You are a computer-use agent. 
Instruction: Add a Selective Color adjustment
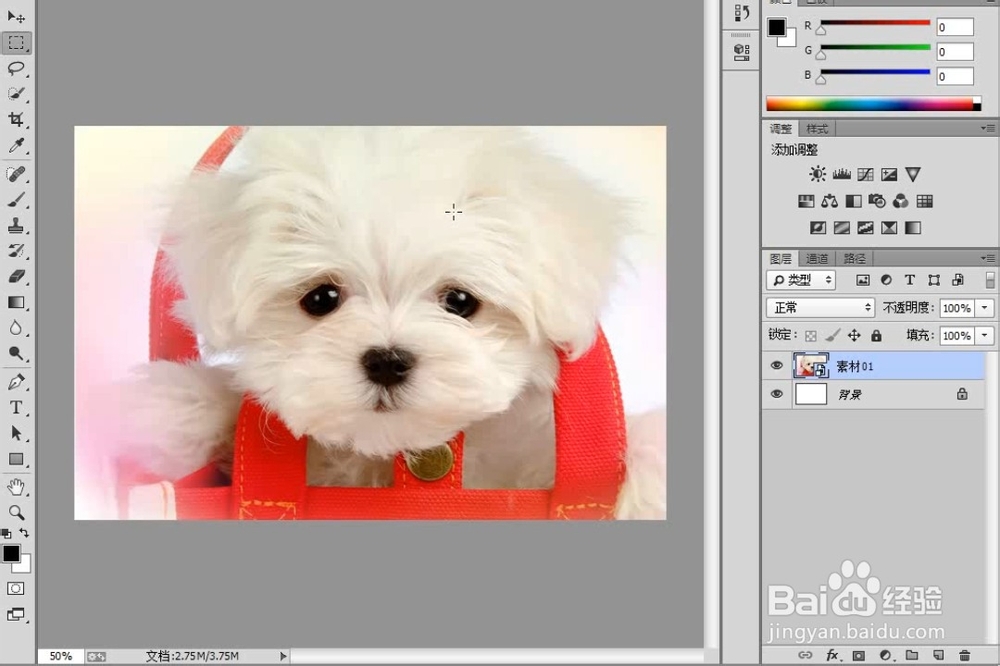pyautogui.click(x=889, y=228)
